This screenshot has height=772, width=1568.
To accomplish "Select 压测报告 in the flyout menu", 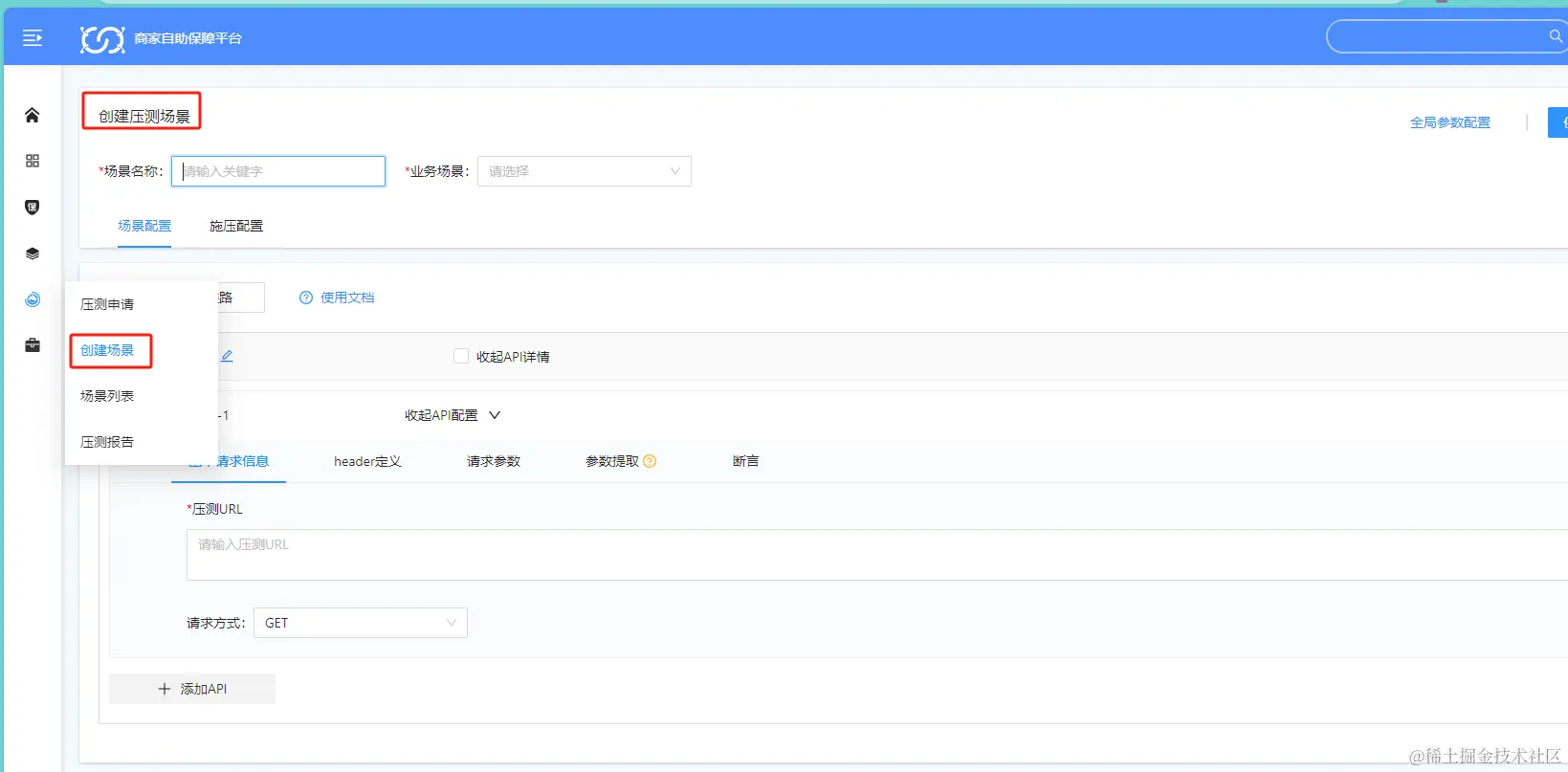I will coord(107,442).
